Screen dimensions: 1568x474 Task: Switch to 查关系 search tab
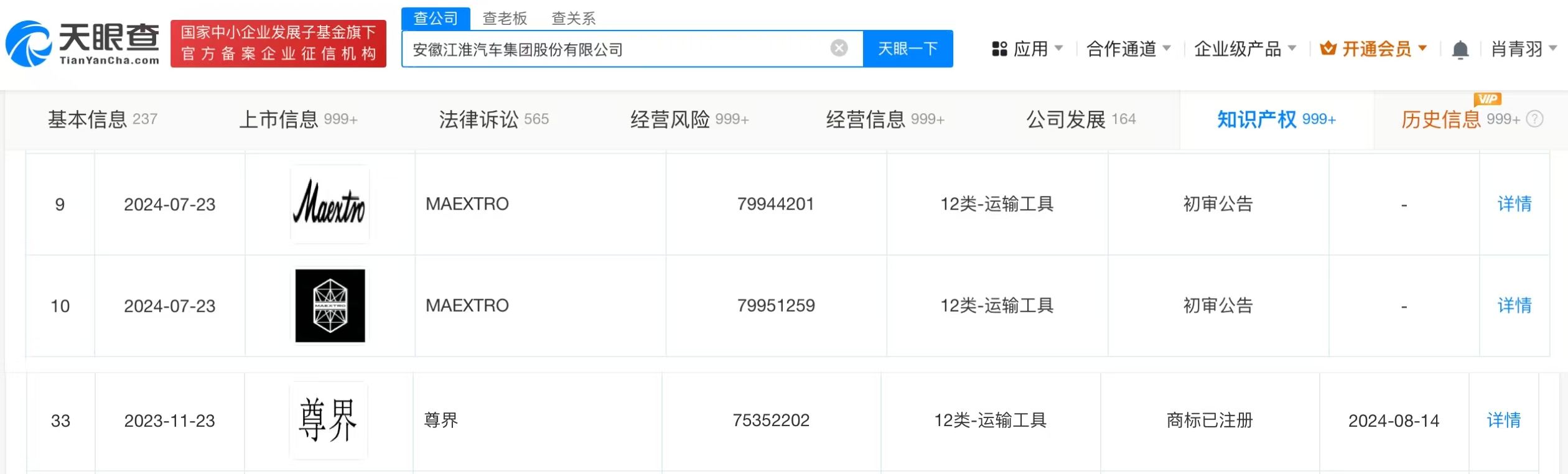(574, 19)
